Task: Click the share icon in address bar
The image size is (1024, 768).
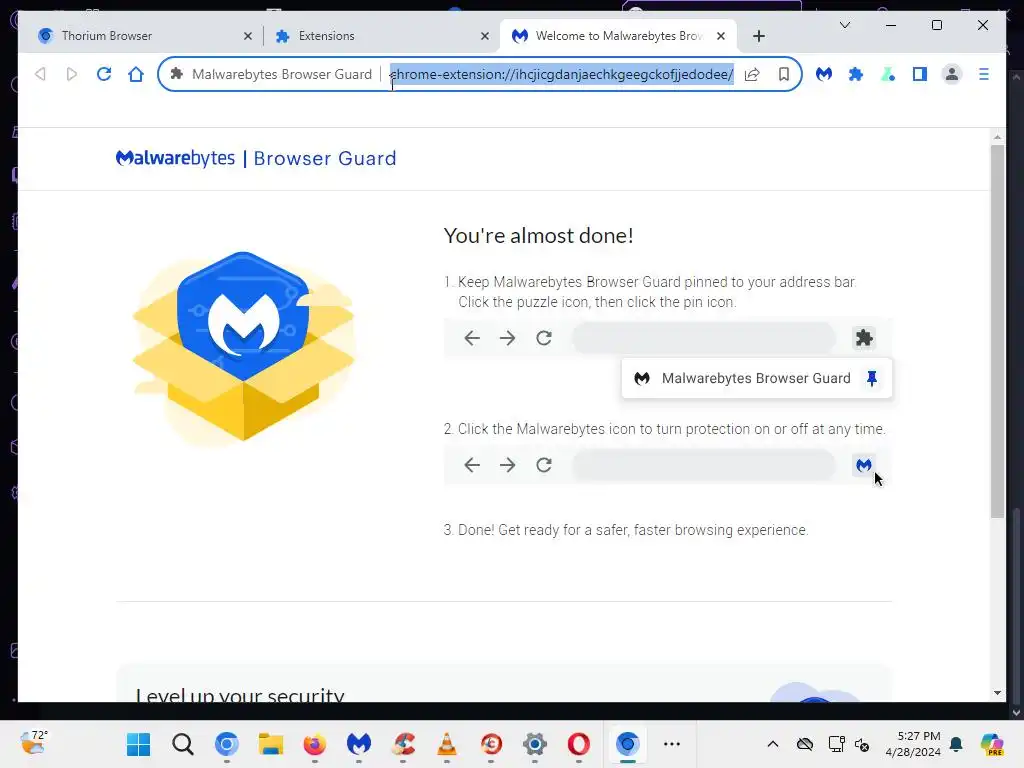Action: (752, 74)
